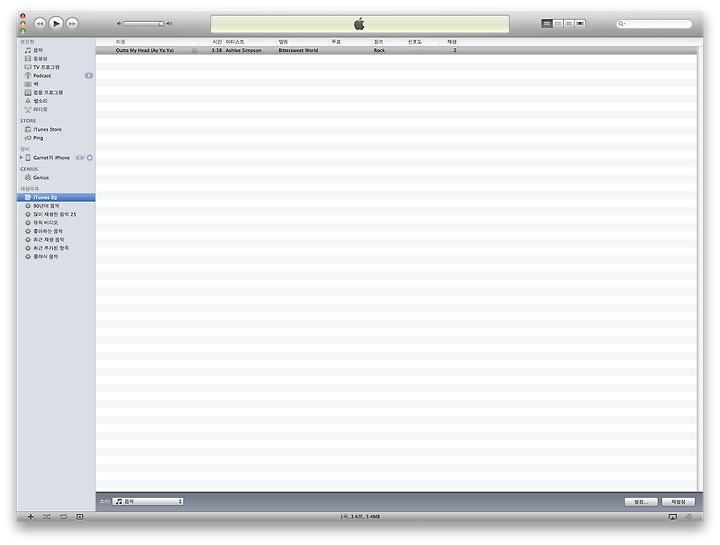Click Ping button next to song title
The width and height of the screenshot is (720, 545).
(194, 51)
